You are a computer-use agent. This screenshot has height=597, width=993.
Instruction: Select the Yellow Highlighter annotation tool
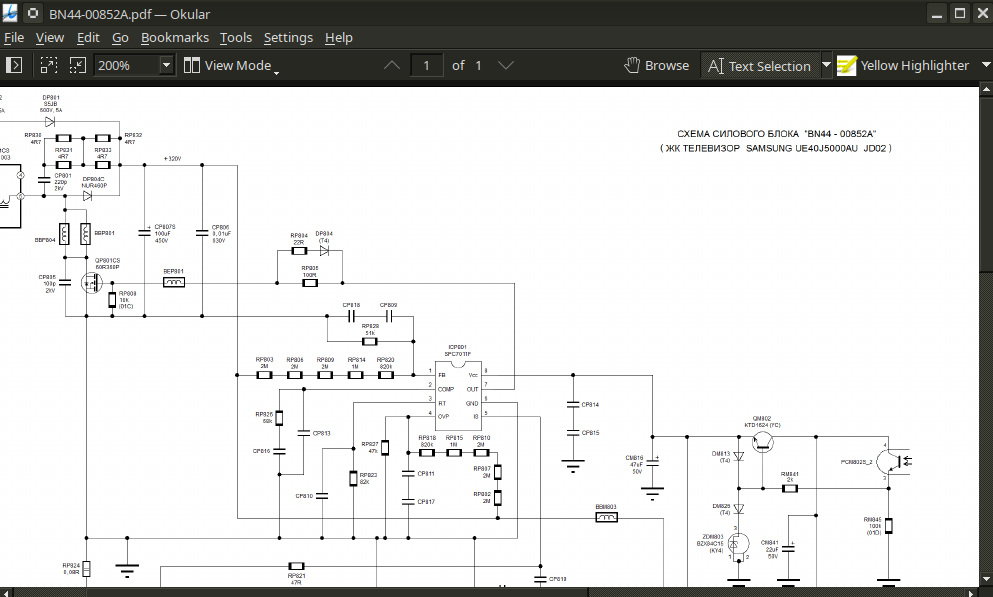coord(904,65)
